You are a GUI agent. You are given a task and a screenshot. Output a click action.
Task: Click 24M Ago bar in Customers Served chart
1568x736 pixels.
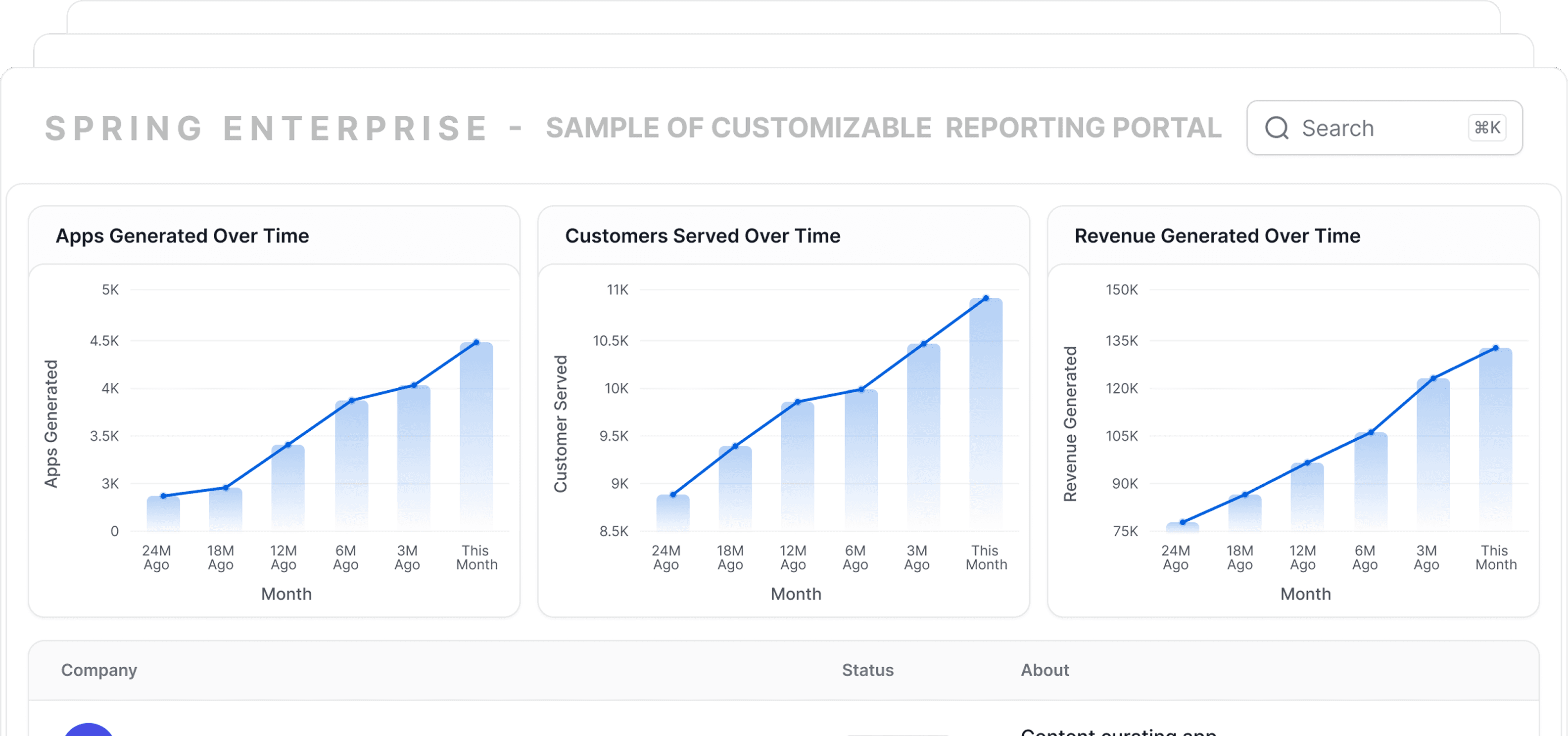click(672, 513)
